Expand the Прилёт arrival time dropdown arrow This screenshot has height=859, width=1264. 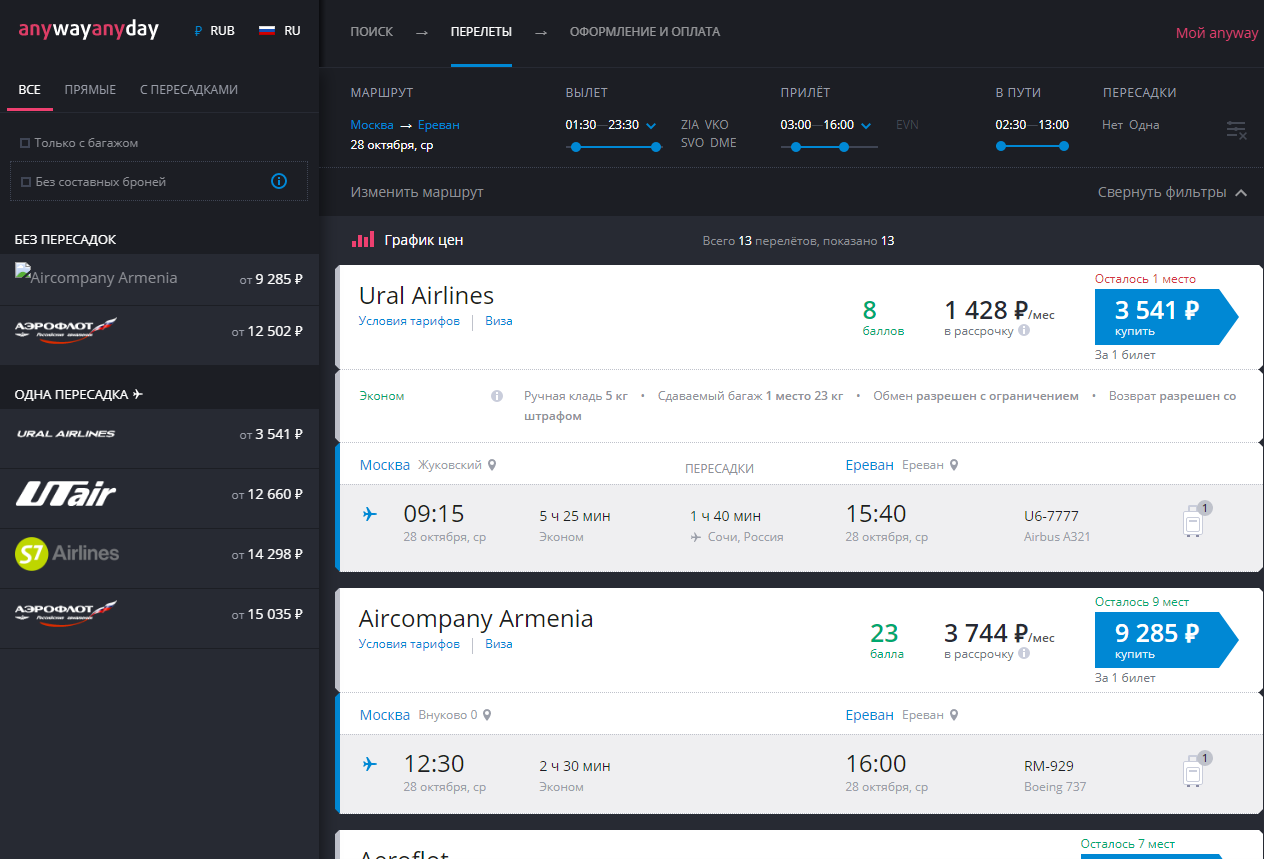coord(866,126)
